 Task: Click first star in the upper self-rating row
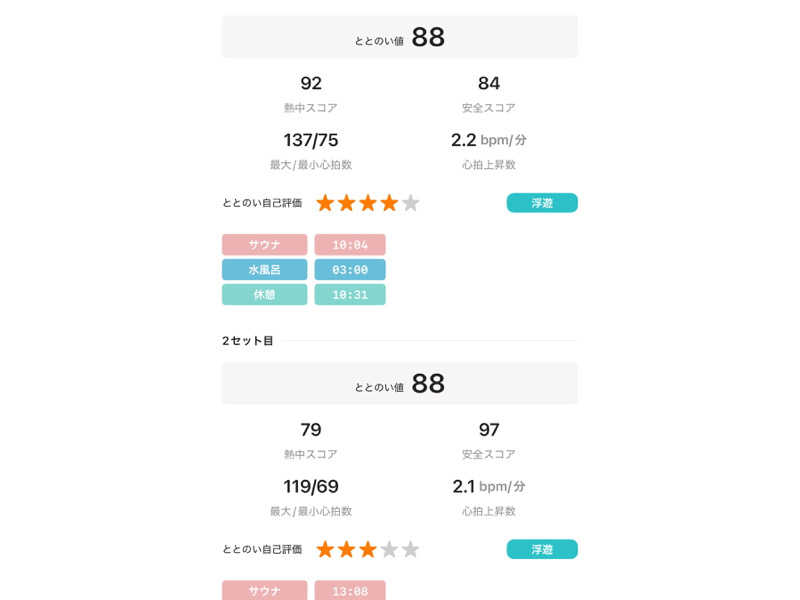(x=325, y=203)
